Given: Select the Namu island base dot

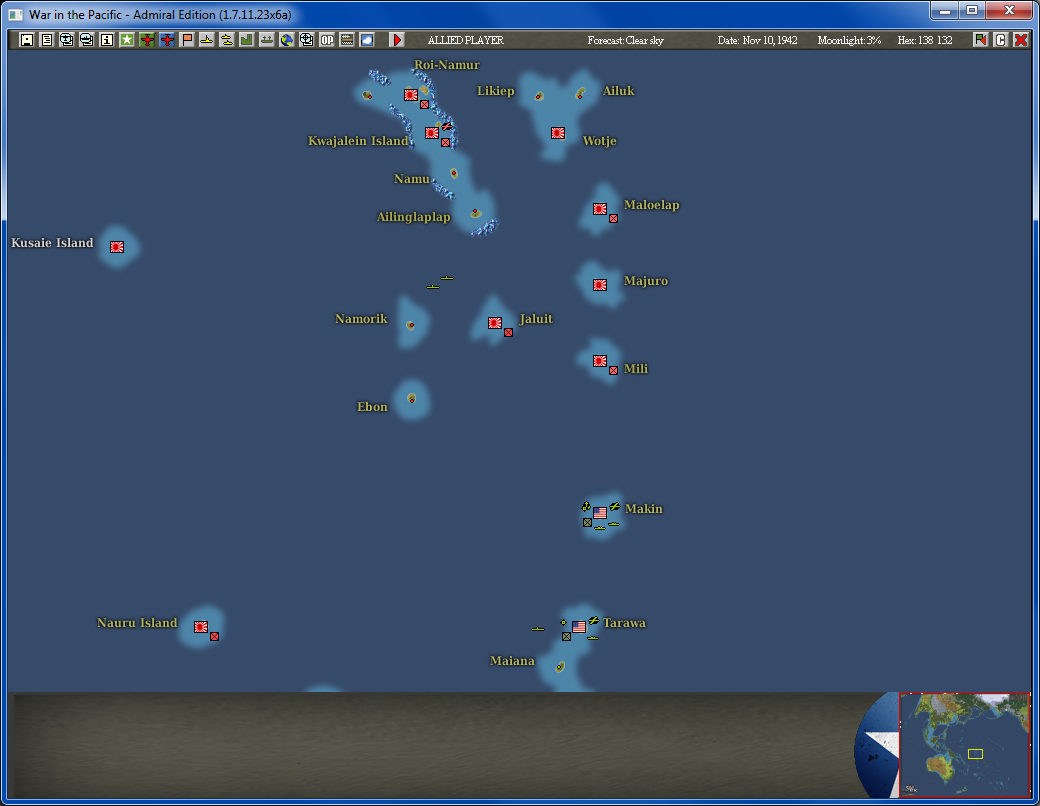Looking at the screenshot, I should [x=454, y=173].
